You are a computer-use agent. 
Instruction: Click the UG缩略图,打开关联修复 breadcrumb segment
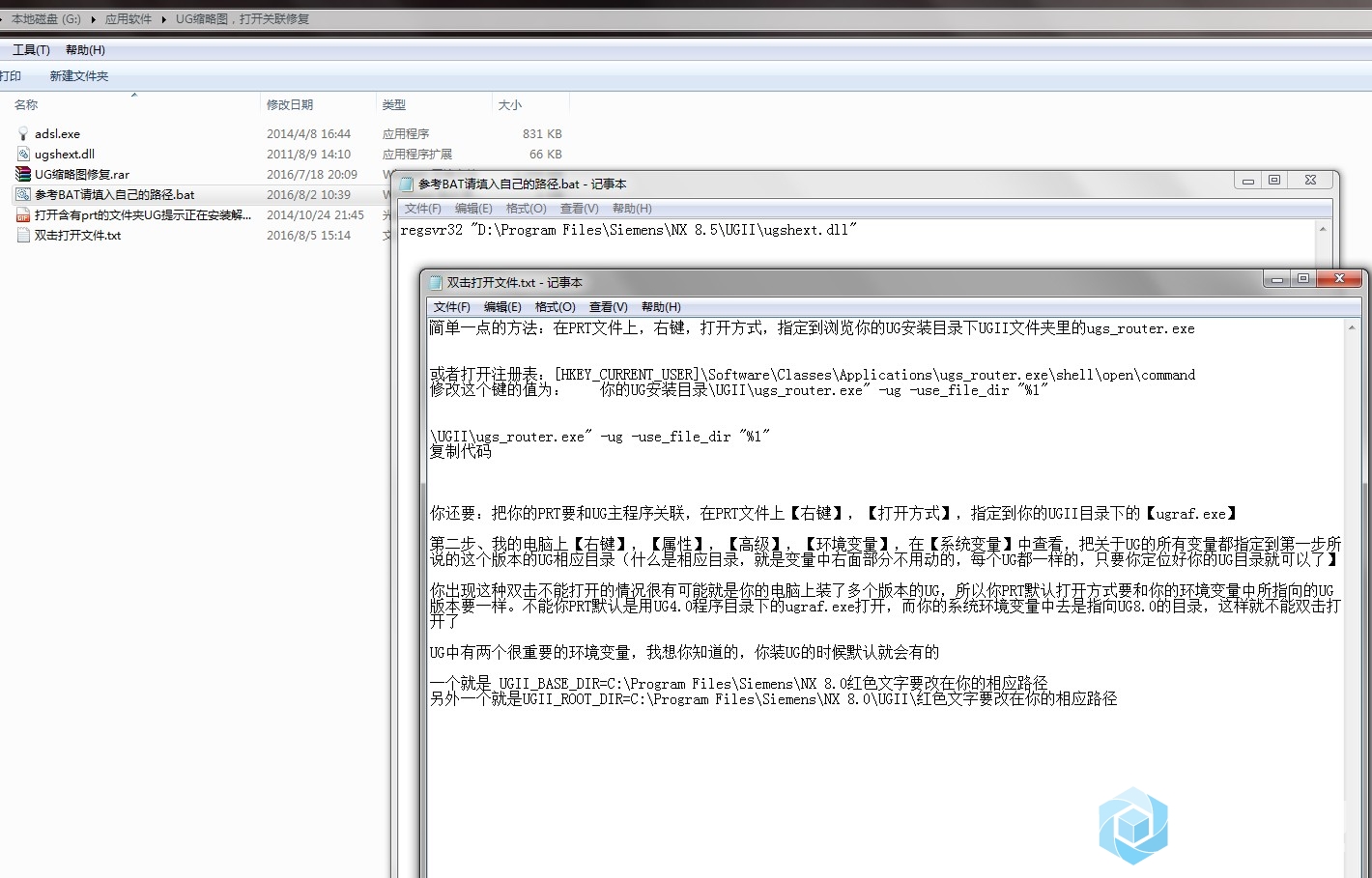pyautogui.click(x=243, y=19)
